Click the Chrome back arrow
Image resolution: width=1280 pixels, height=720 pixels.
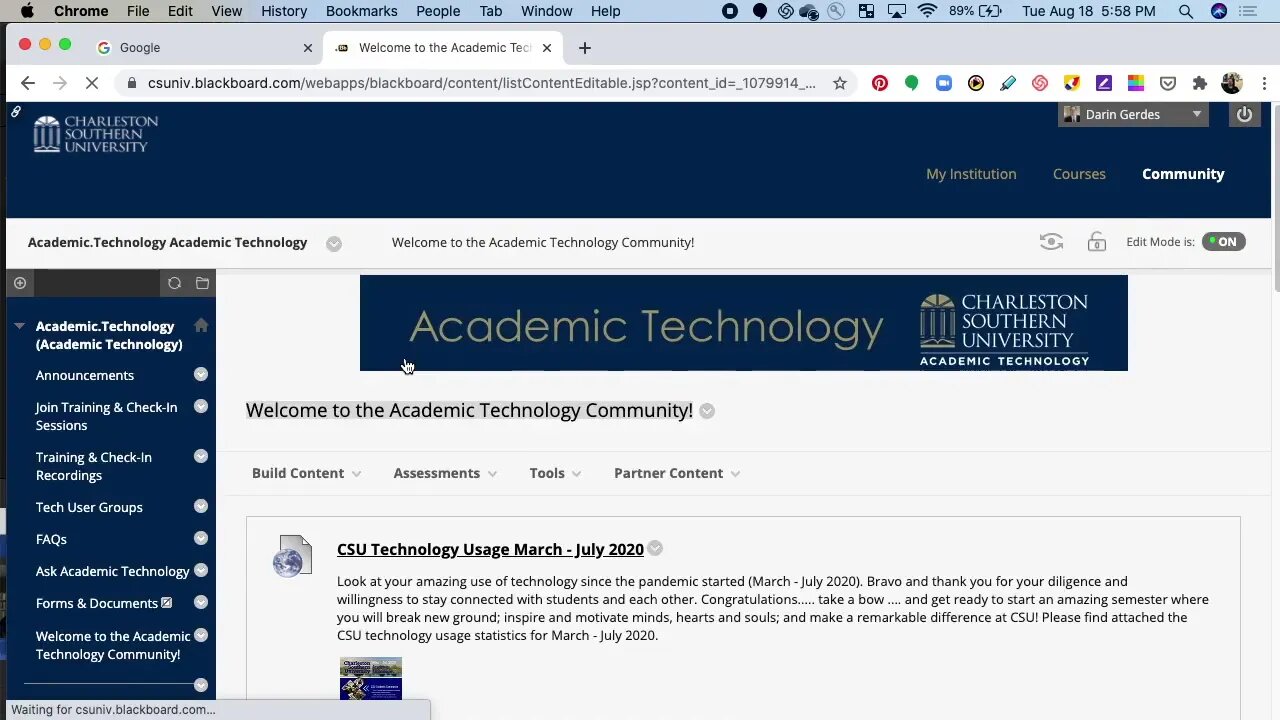pos(28,83)
